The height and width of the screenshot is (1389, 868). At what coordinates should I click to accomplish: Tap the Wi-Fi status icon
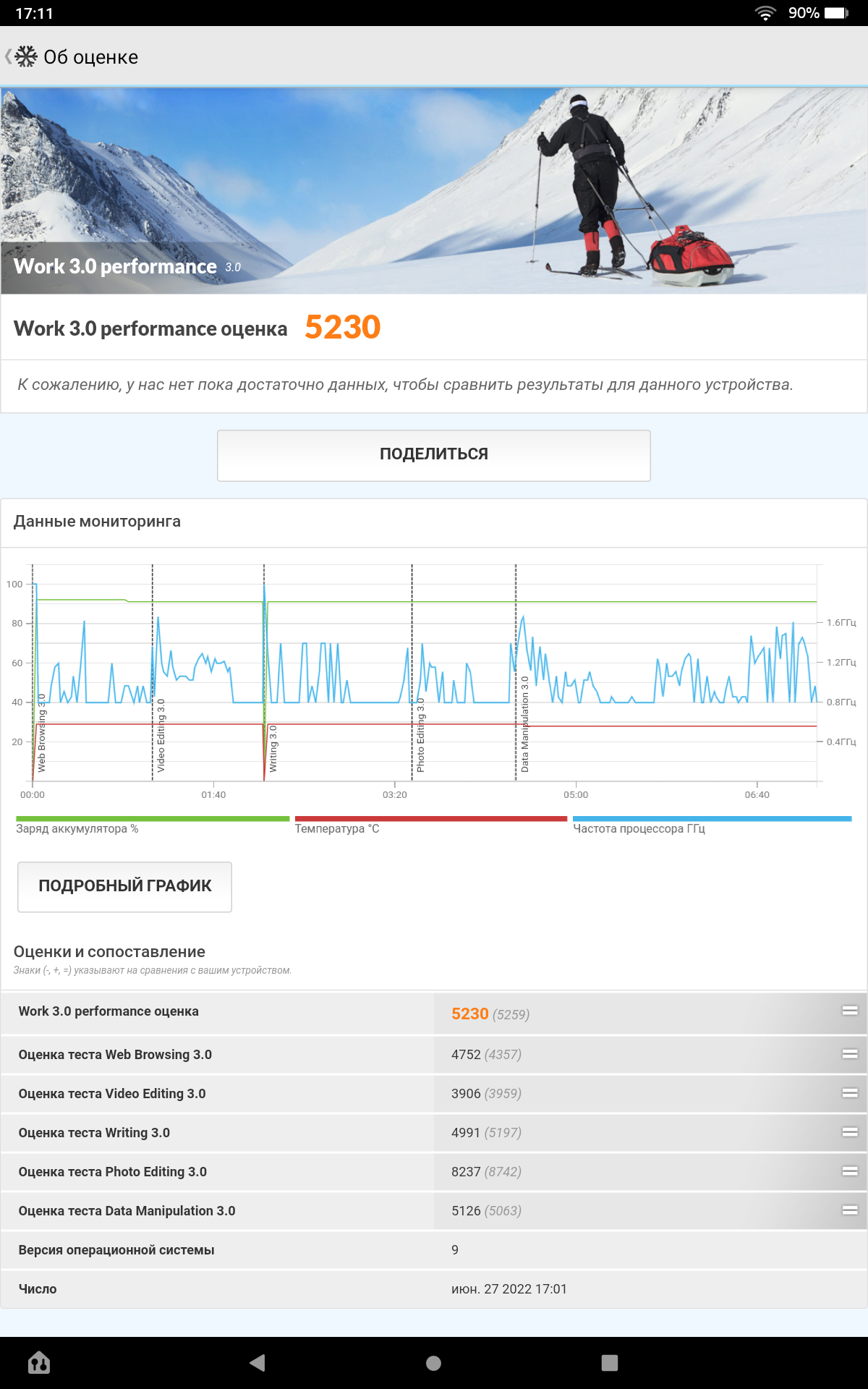click(x=765, y=13)
